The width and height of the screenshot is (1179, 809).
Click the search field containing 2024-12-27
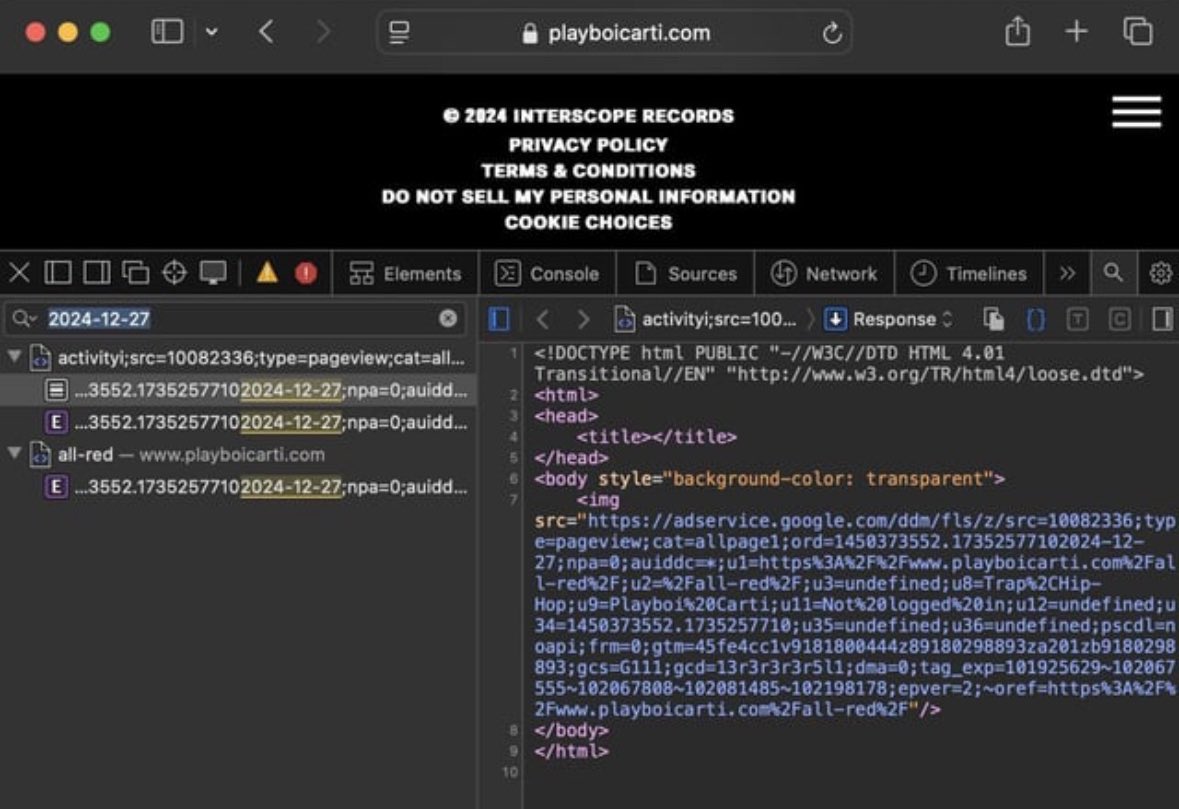point(236,319)
